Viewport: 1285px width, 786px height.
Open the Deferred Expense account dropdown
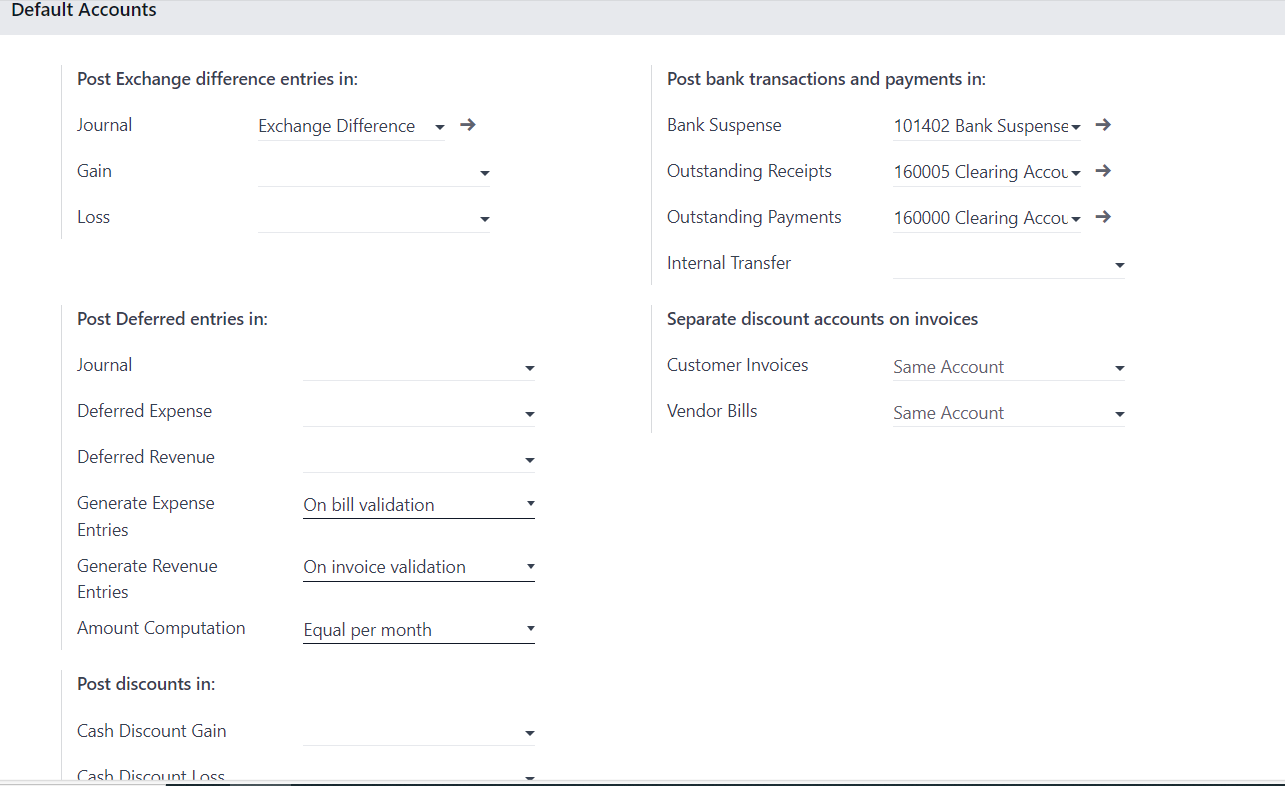pyautogui.click(x=530, y=413)
